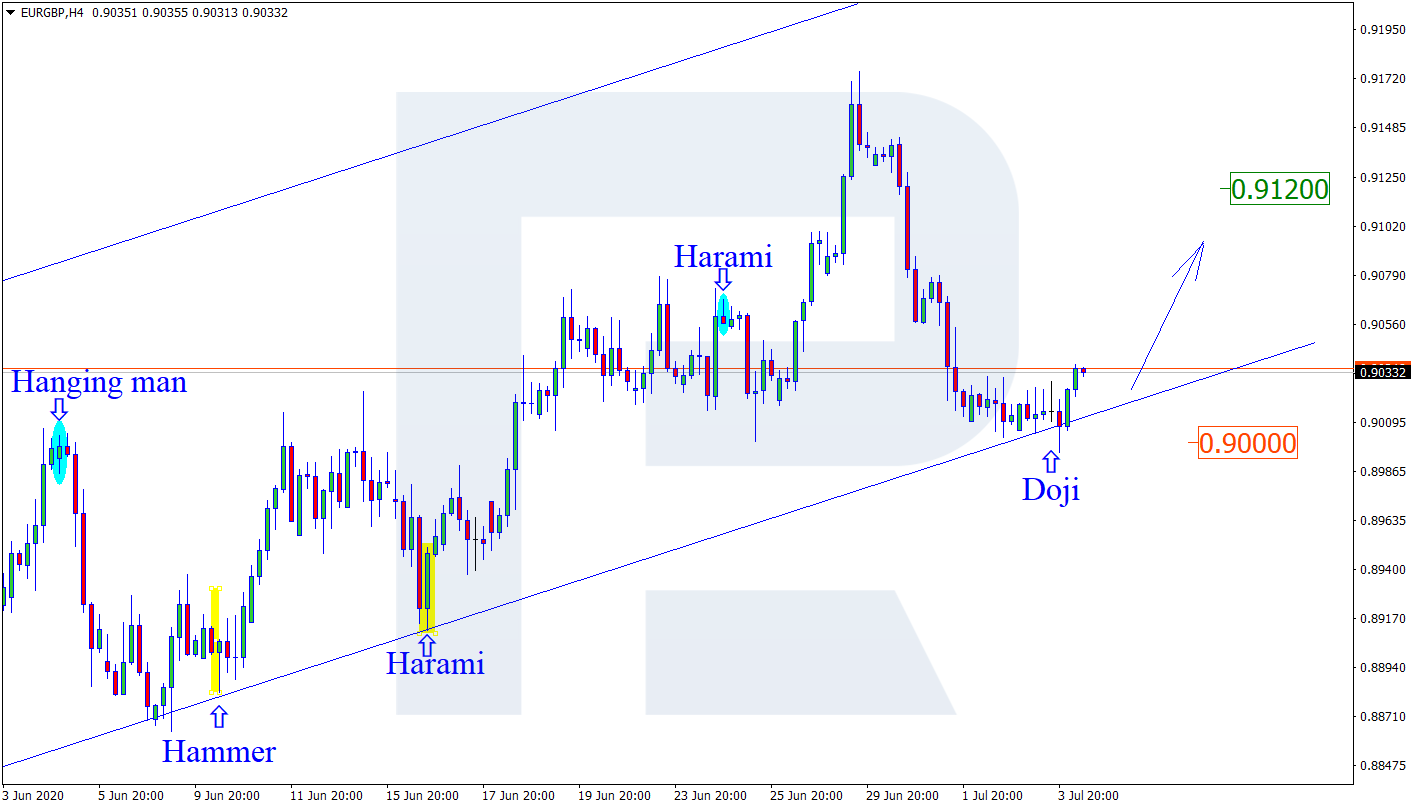1417x808 pixels.
Task: Click the header value 0.90355
Action: [165, 13]
